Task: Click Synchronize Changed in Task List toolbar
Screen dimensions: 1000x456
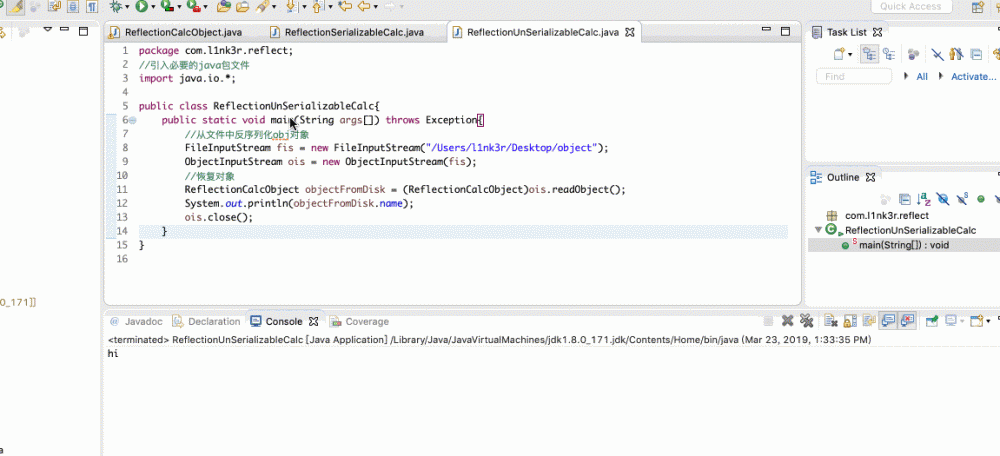Action: [995, 54]
